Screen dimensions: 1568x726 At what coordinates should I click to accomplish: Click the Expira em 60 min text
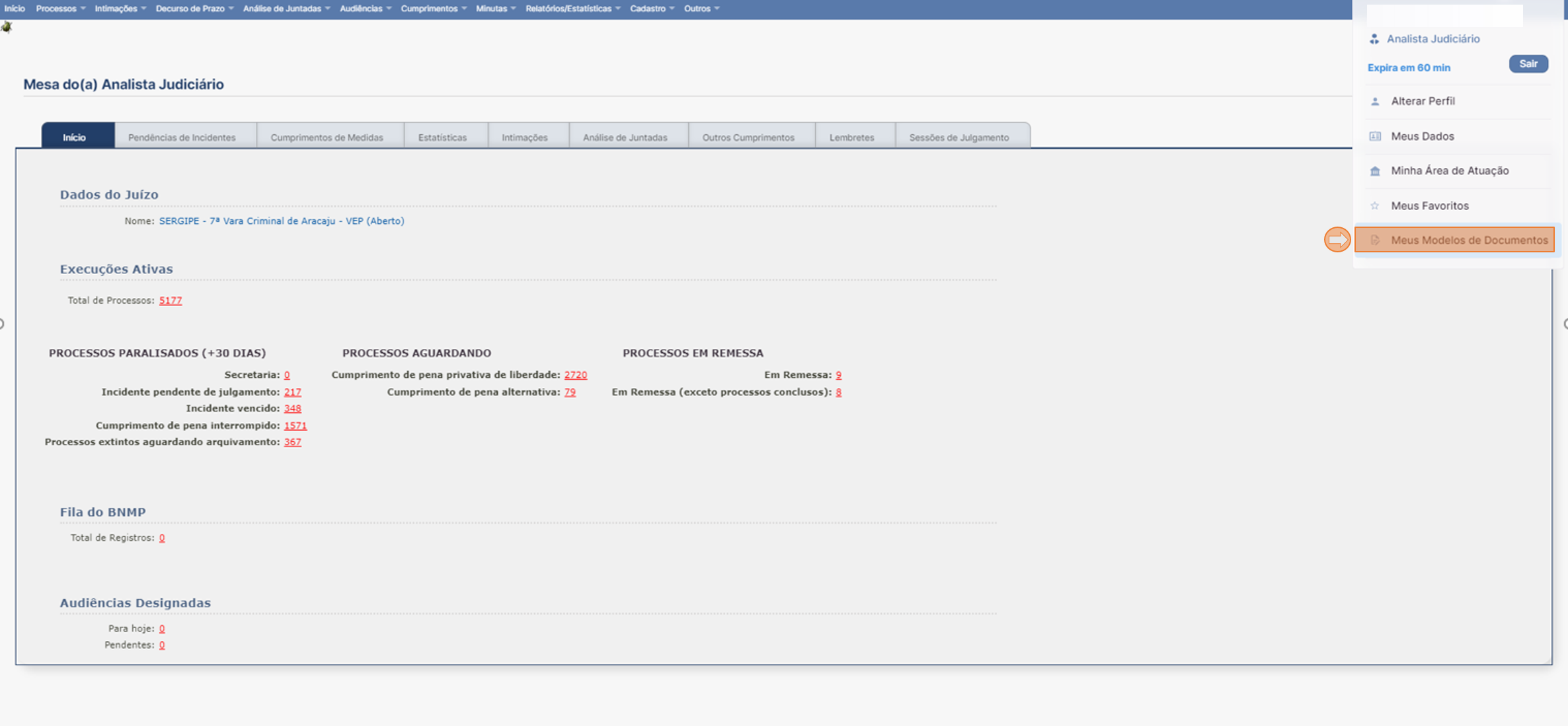1409,68
